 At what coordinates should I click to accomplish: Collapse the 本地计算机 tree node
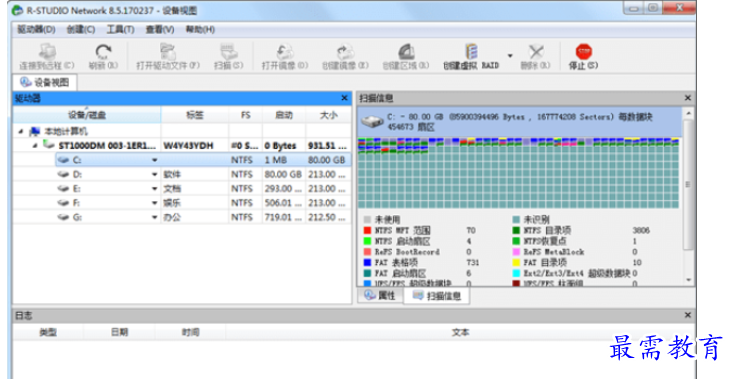pos(21,131)
